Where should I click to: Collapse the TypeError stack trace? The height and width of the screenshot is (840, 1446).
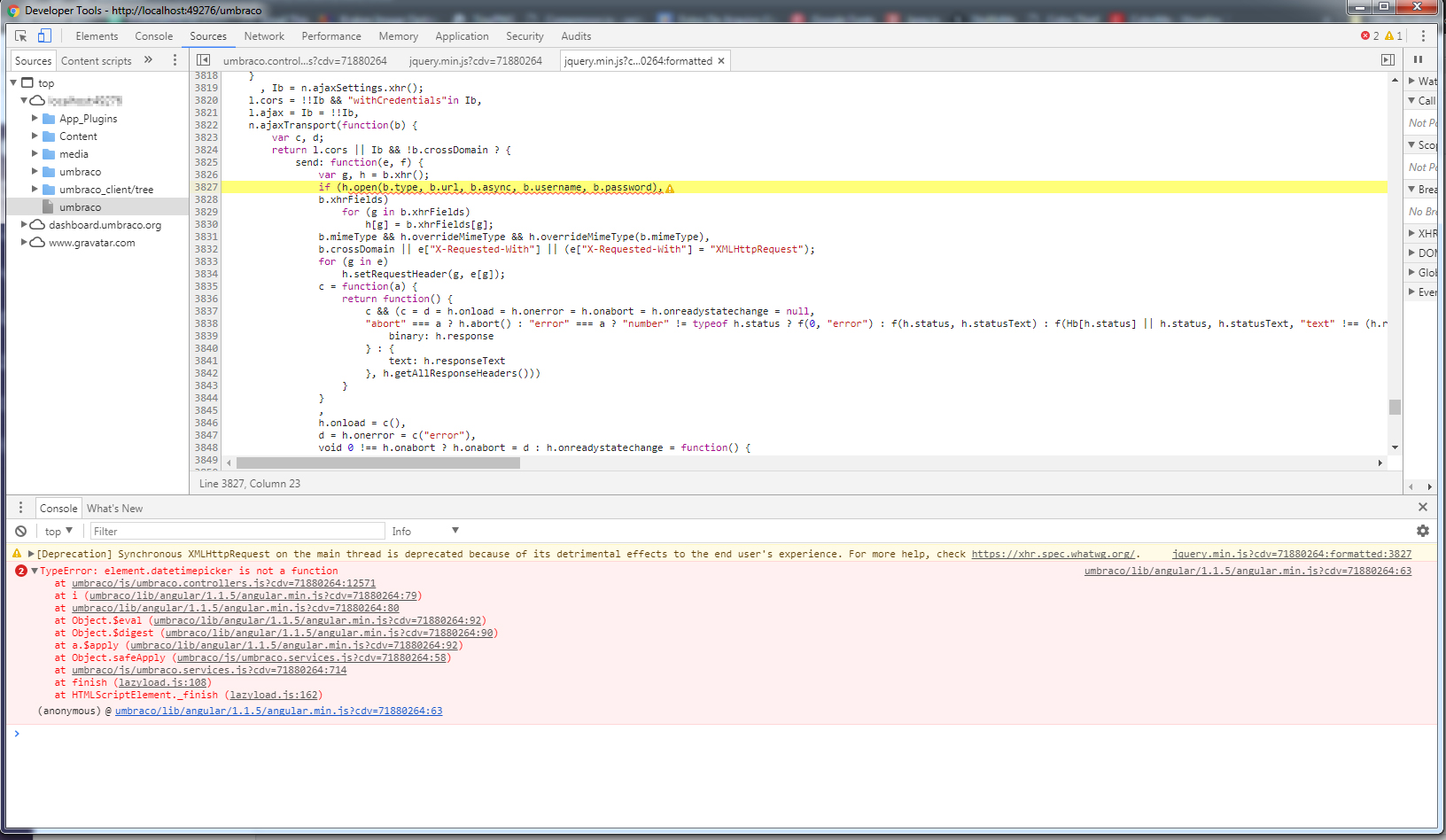click(x=34, y=571)
